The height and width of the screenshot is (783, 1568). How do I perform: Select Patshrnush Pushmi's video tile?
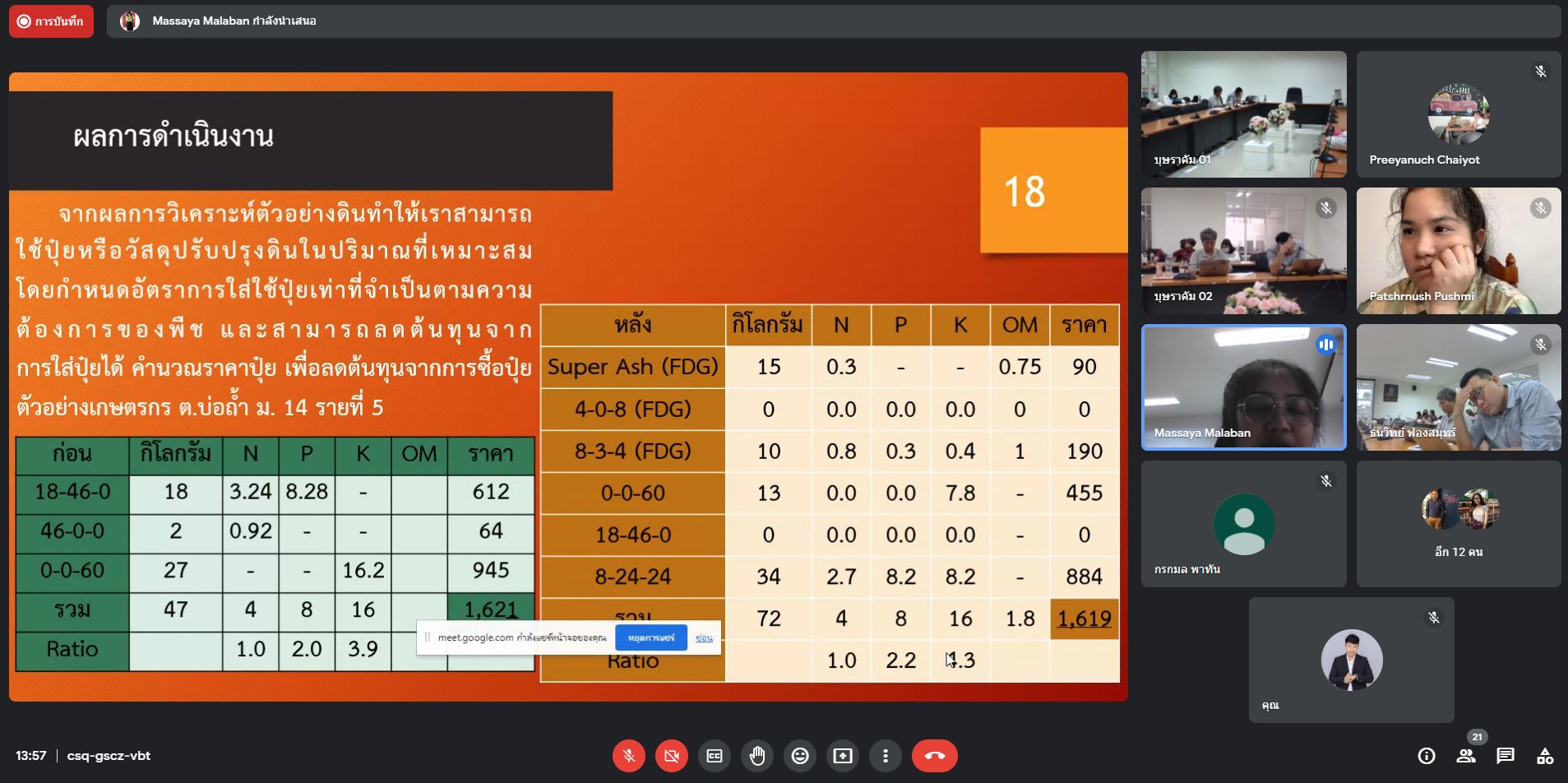click(x=1458, y=251)
